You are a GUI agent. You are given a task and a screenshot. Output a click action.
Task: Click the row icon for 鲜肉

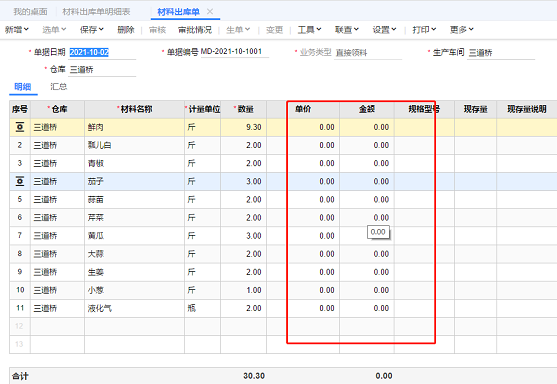20,127
